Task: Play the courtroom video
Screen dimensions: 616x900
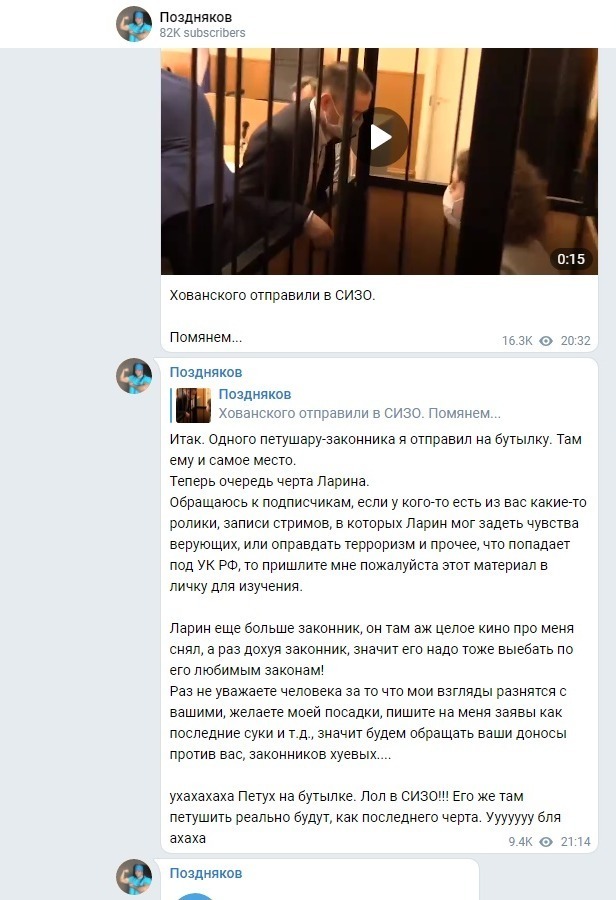Action: pyautogui.click(x=379, y=137)
